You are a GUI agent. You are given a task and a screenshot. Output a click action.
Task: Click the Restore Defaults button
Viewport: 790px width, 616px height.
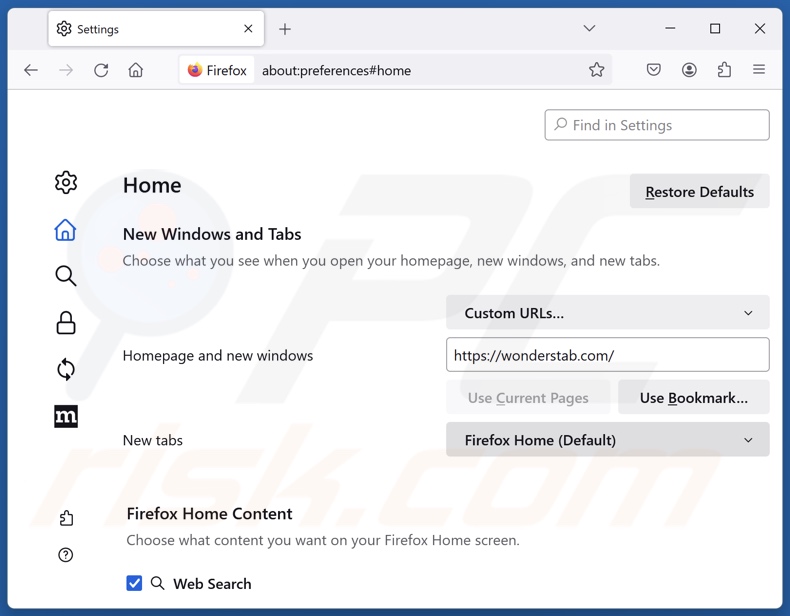[699, 192]
